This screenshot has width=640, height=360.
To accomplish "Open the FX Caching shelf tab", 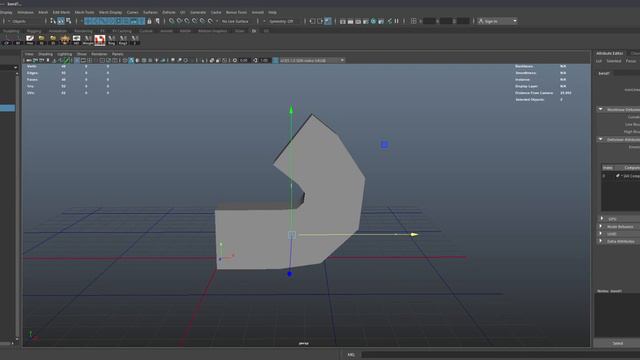I will [122, 31].
